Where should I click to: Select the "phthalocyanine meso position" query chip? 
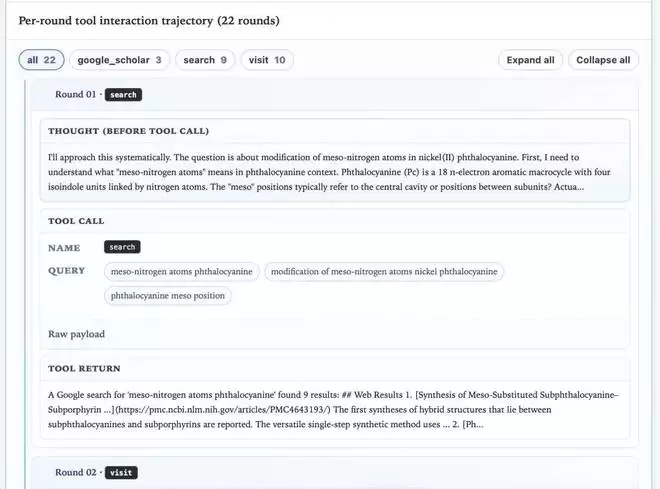pos(169,296)
